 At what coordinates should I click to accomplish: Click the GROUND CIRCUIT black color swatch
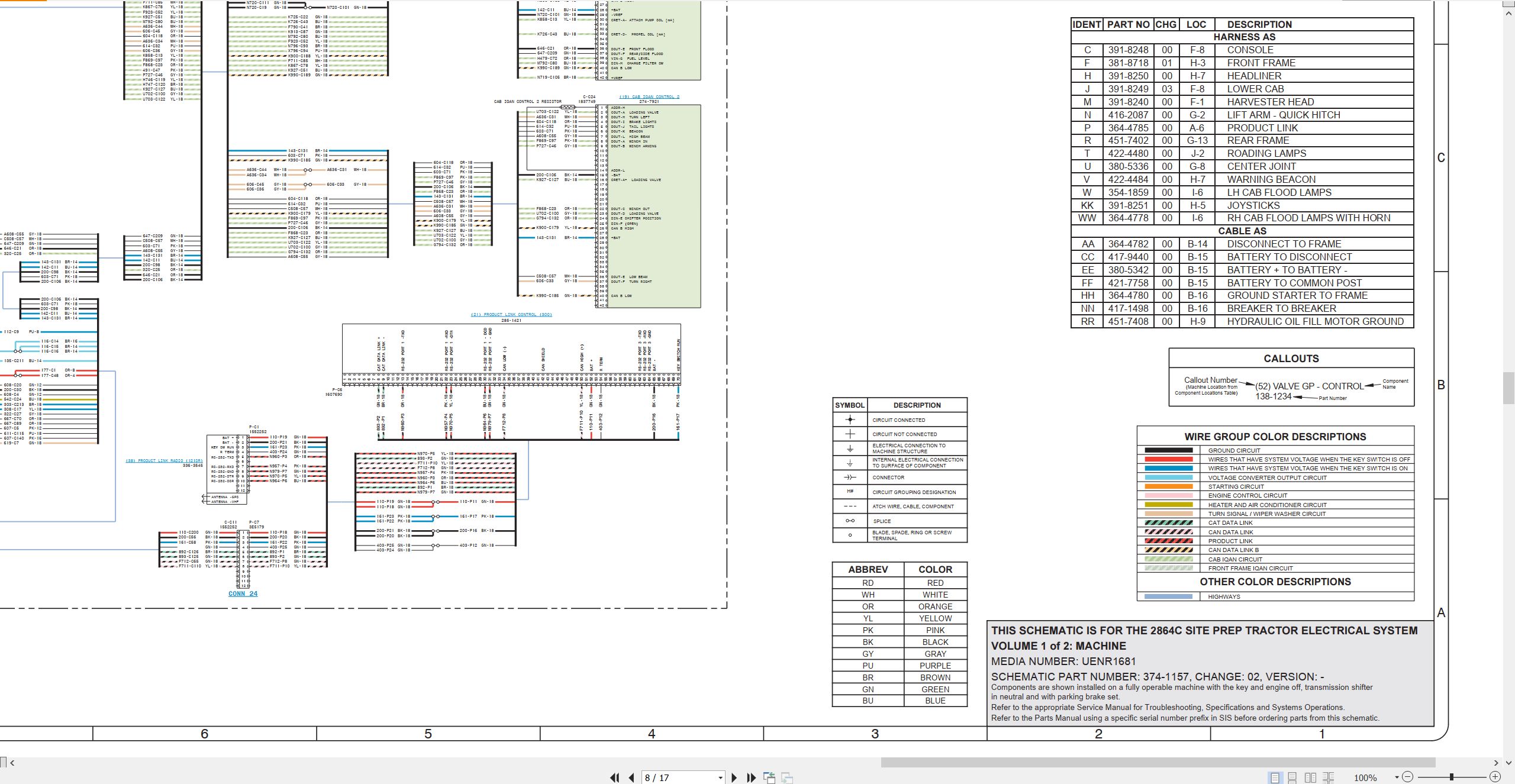[1168, 450]
